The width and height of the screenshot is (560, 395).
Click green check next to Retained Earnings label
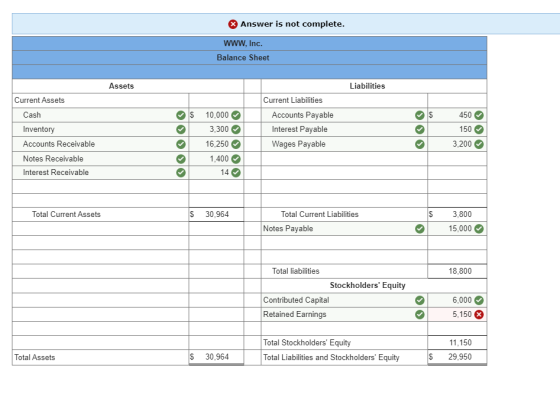point(420,314)
